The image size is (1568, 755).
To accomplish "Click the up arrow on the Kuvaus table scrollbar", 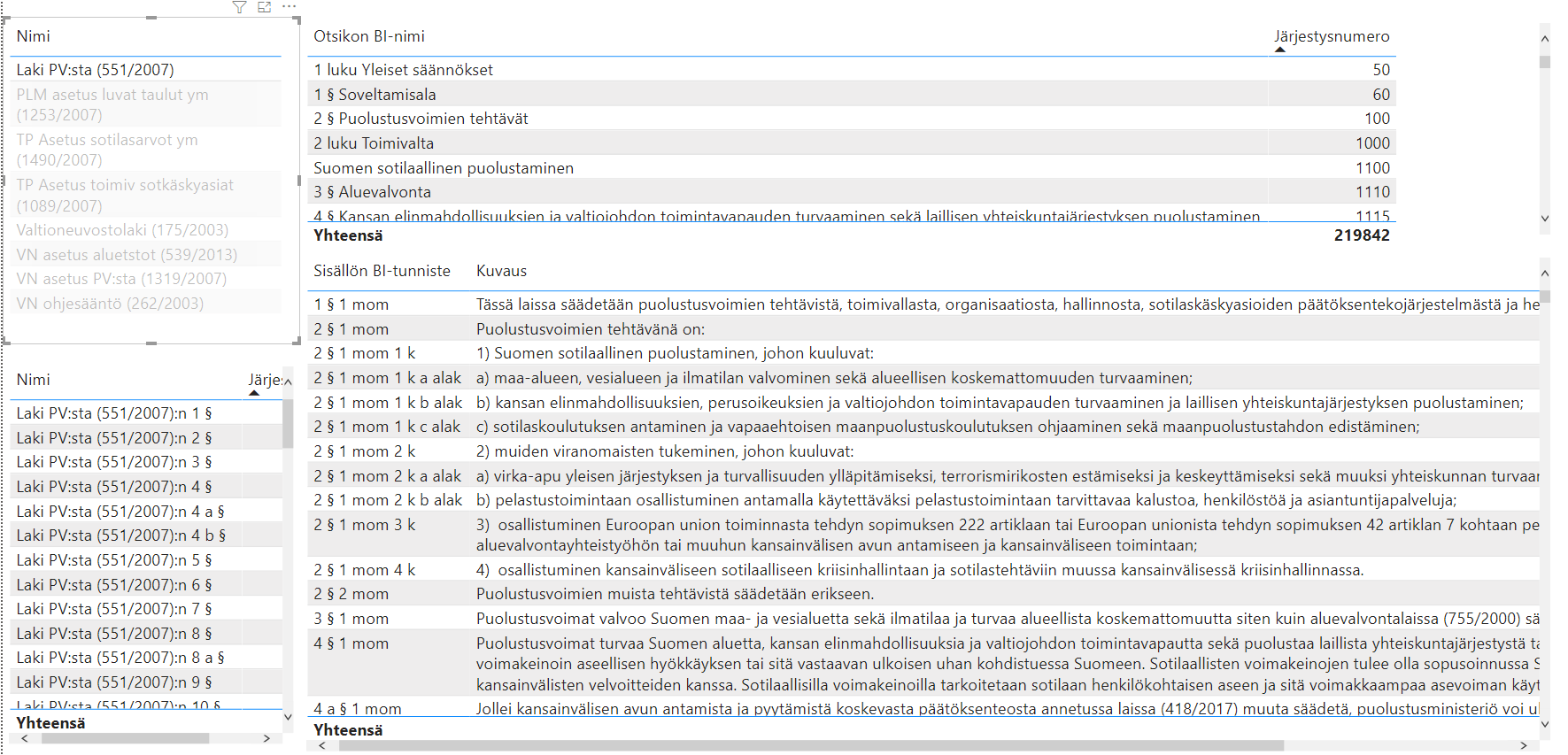I will [1545, 273].
